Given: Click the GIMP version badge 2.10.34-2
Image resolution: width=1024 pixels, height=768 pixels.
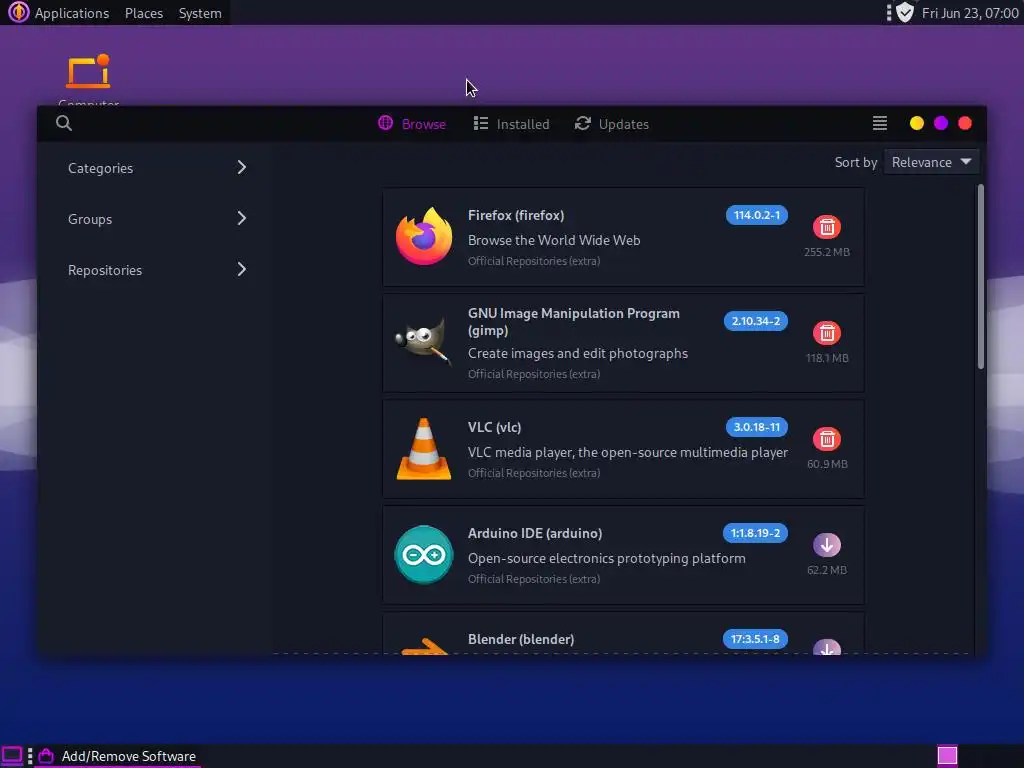Looking at the screenshot, I should pyautogui.click(x=756, y=321).
